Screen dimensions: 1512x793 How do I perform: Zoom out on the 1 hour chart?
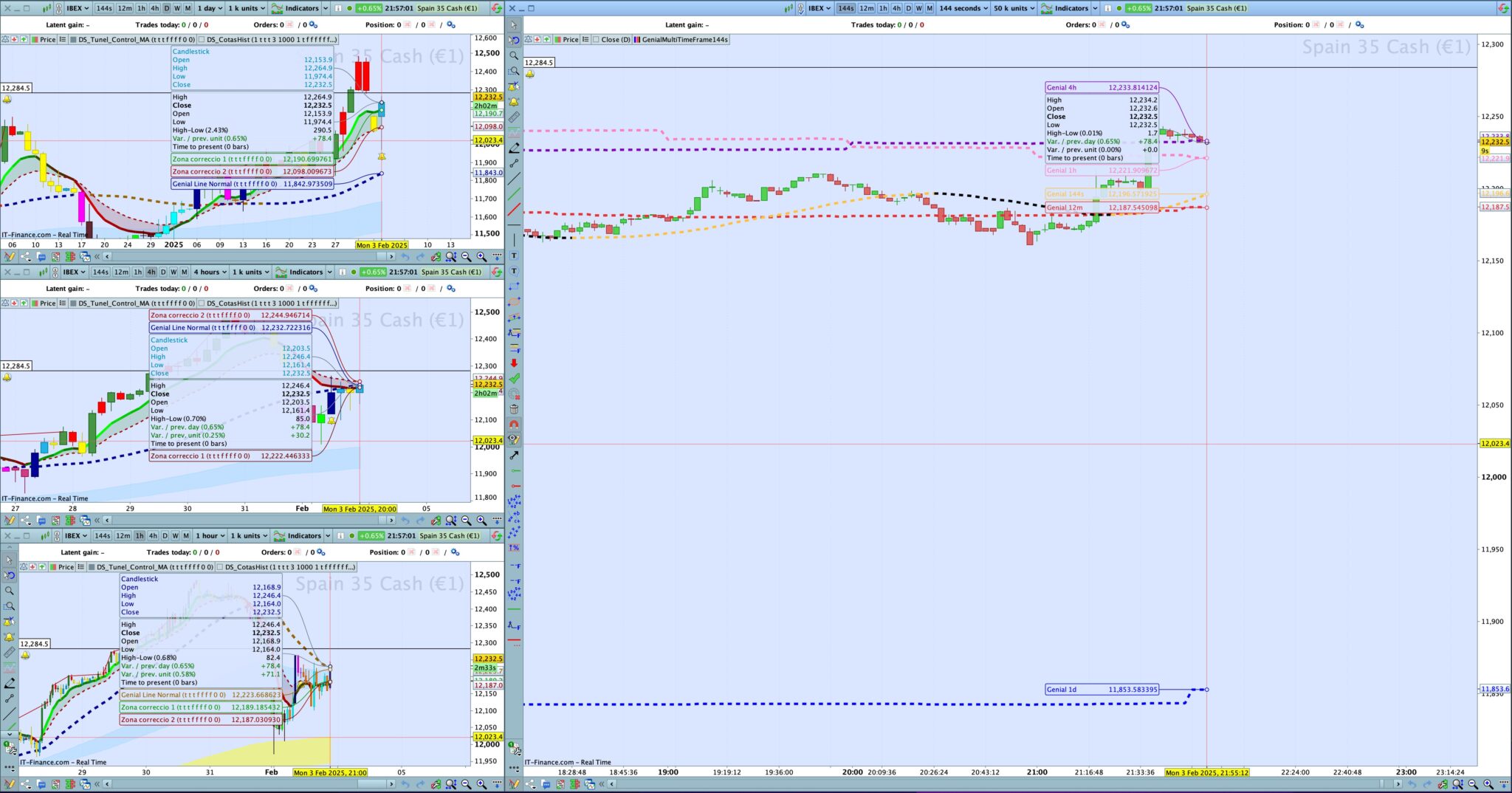coord(466,784)
